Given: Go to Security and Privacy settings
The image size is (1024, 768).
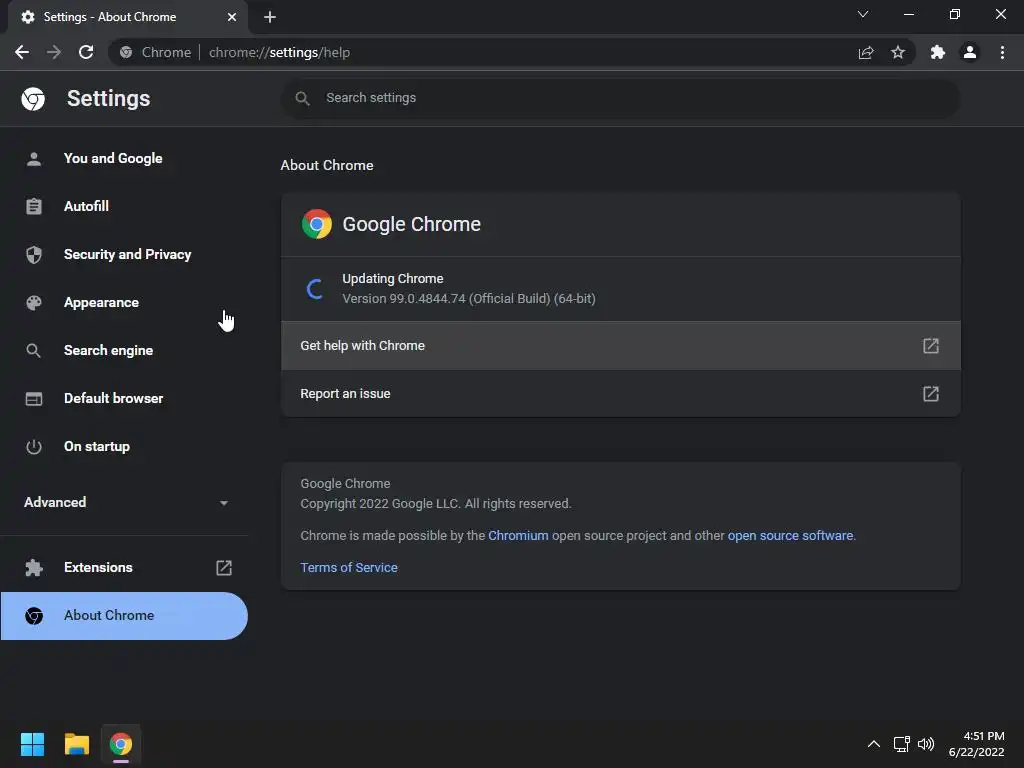Looking at the screenshot, I should pos(124,255).
